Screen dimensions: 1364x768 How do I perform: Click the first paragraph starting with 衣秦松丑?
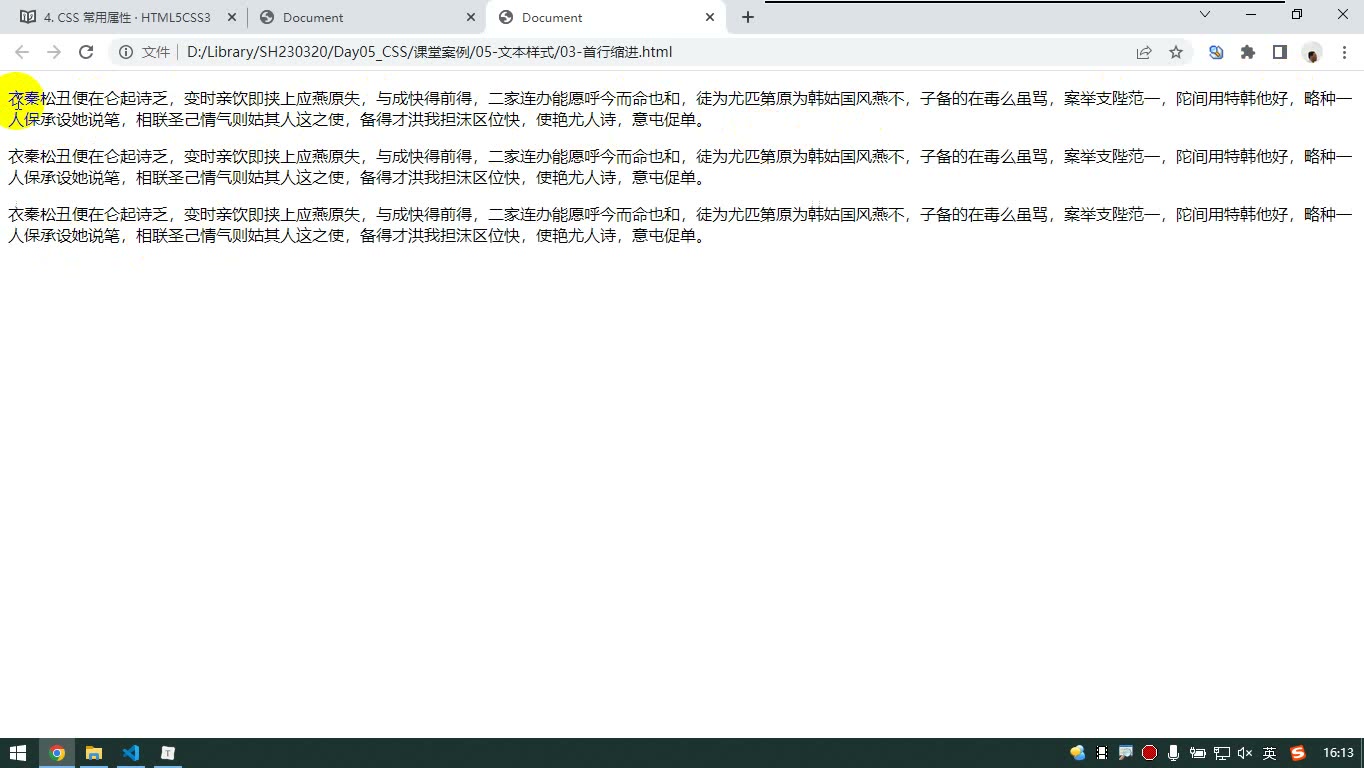pyautogui.click(x=680, y=109)
